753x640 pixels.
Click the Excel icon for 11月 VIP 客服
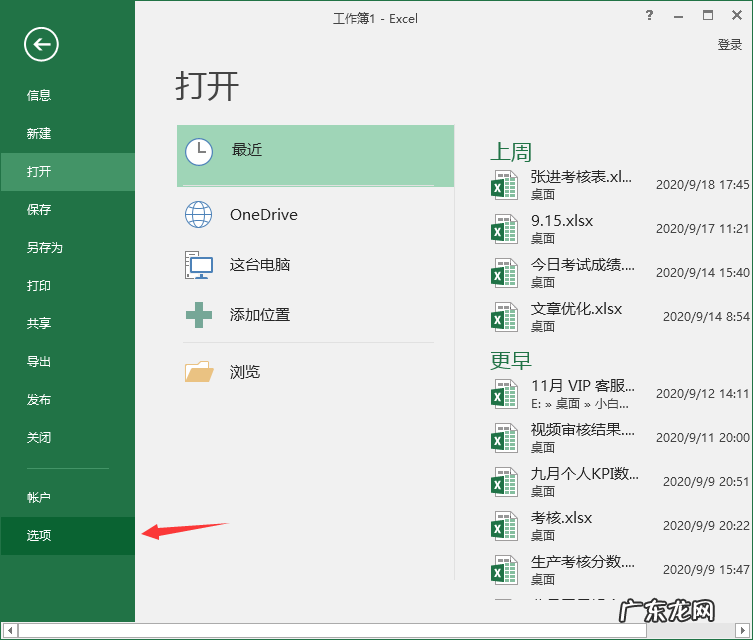(x=504, y=394)
